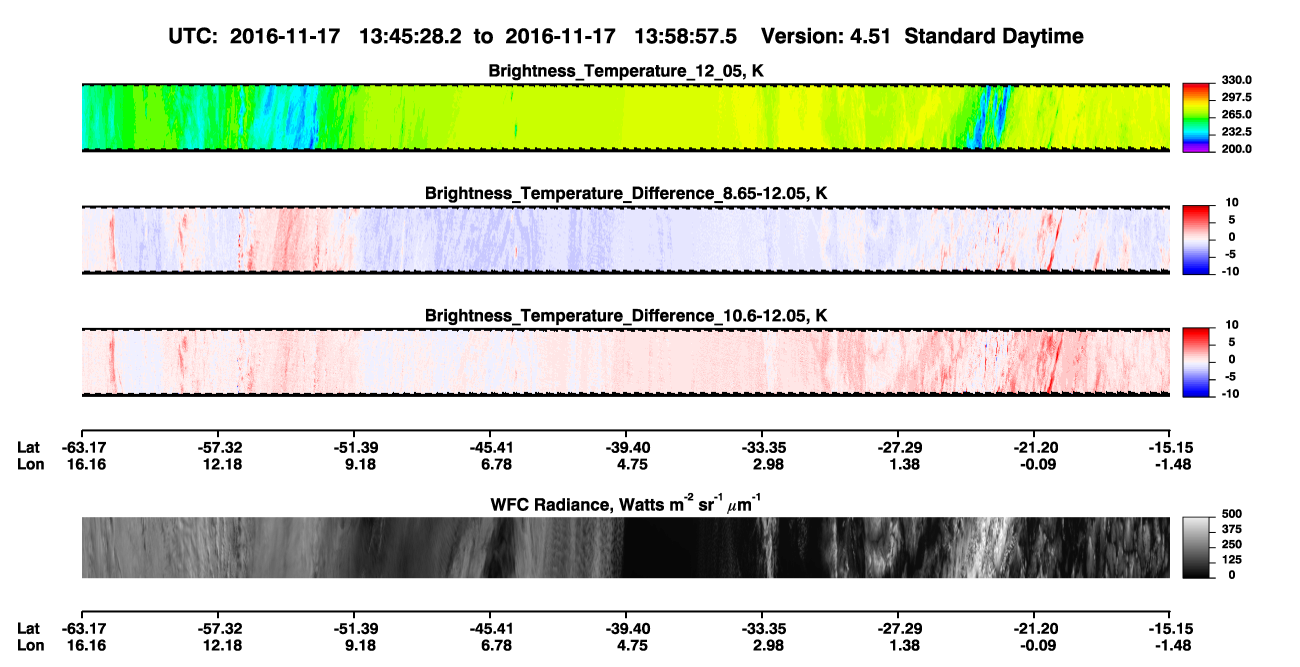
Task: Click the "-10" tick of 10.6-12.05 colorbar
Action: (1230, 394)
